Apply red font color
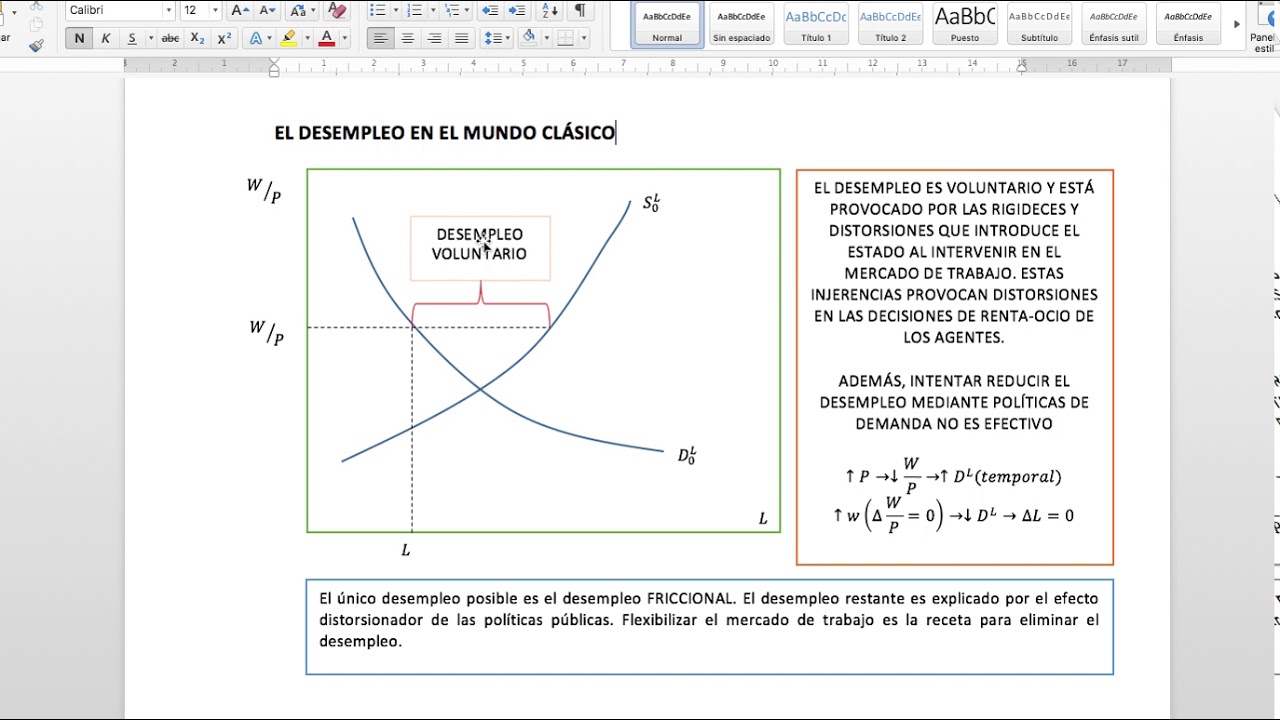This screenshot has width=1280, height=720. coord(326,38)
